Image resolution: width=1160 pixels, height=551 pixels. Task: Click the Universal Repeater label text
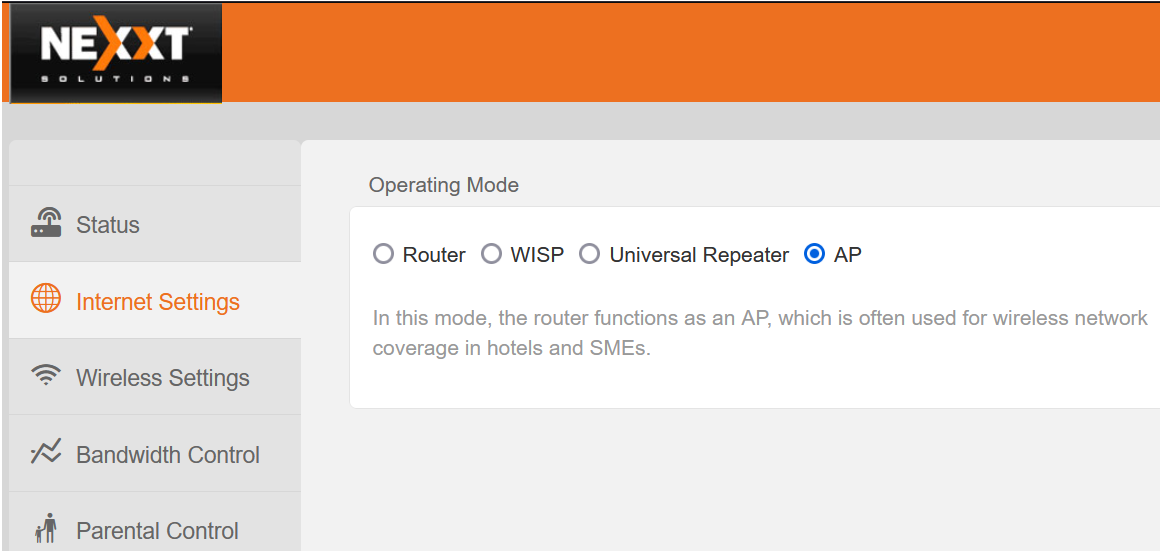point(699,255)
